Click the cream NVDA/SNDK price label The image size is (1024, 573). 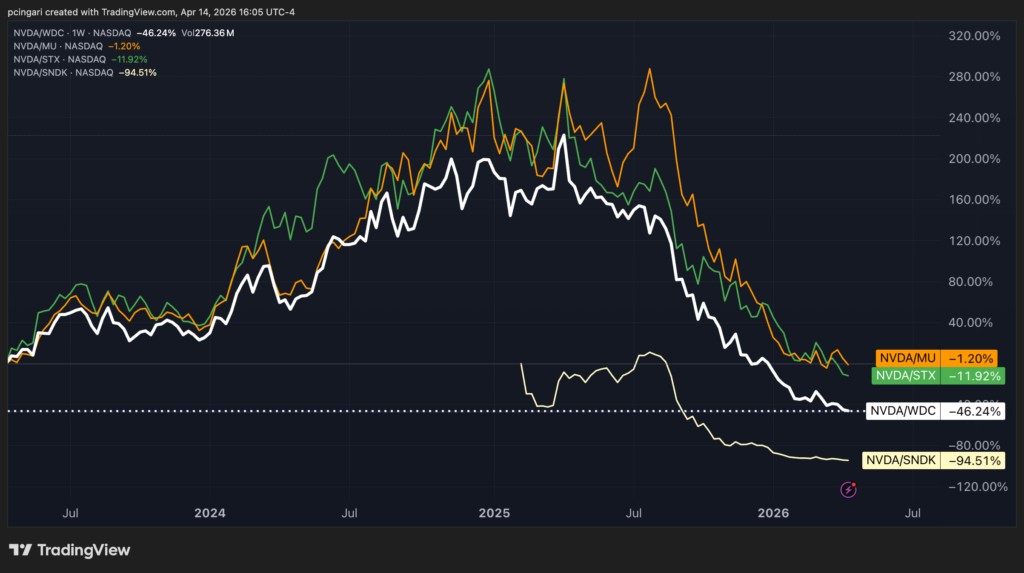[936, 460]
